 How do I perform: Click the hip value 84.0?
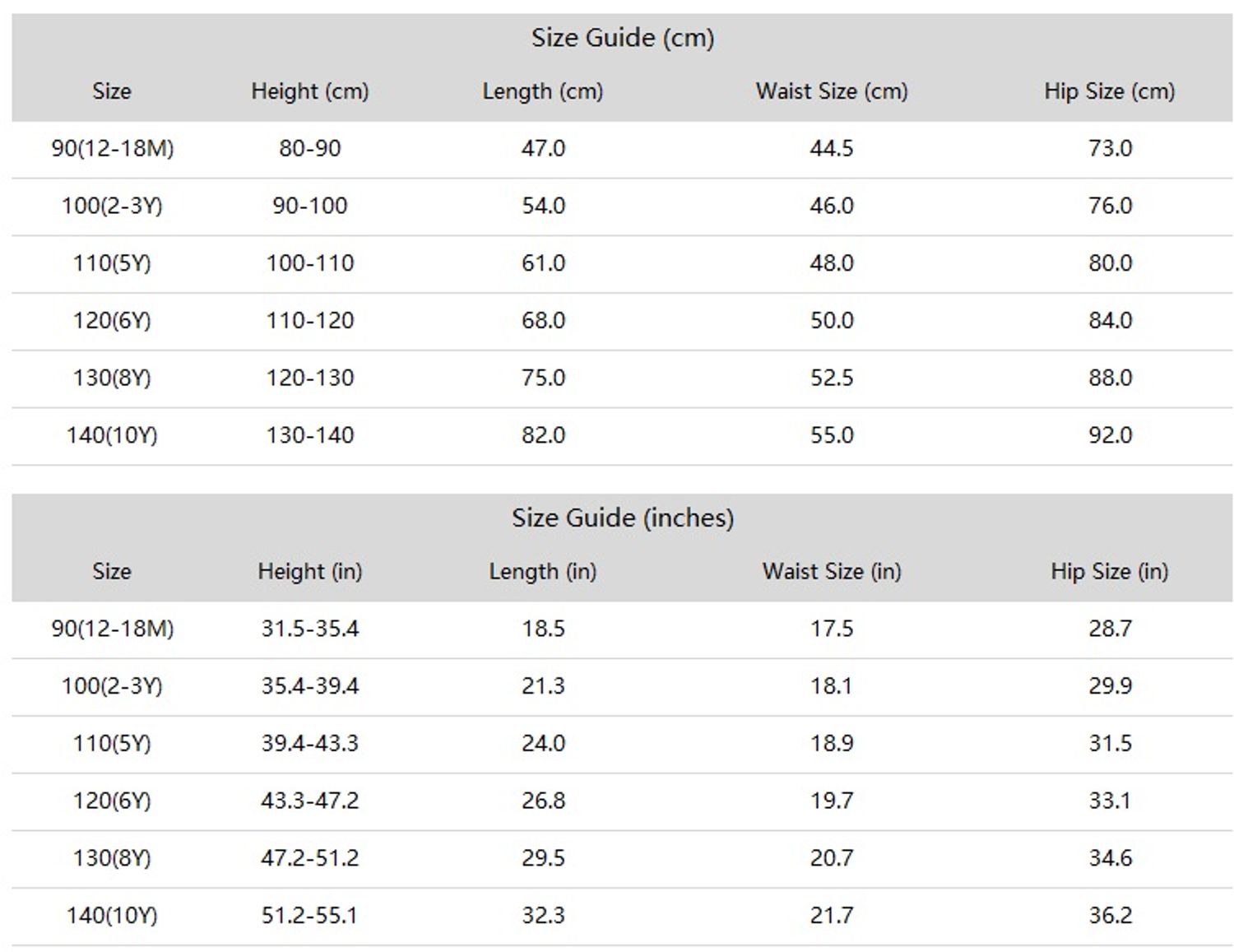[1110, 320]
